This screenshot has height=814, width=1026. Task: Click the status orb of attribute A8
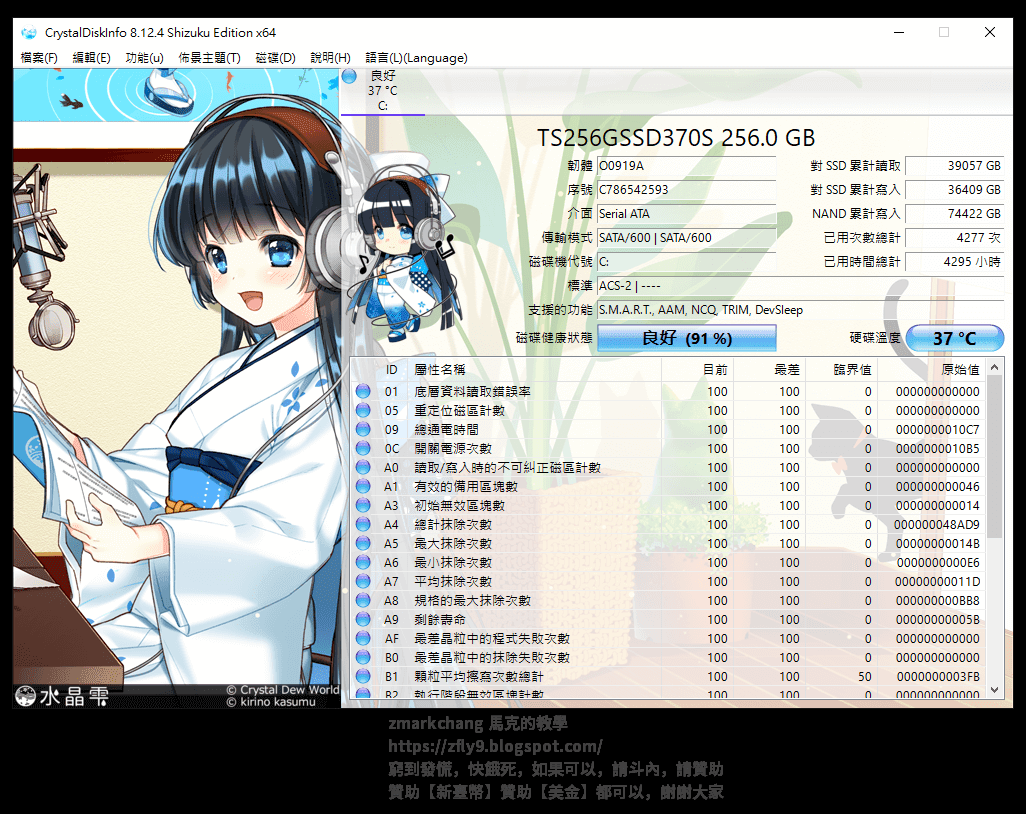coord(363,600)
